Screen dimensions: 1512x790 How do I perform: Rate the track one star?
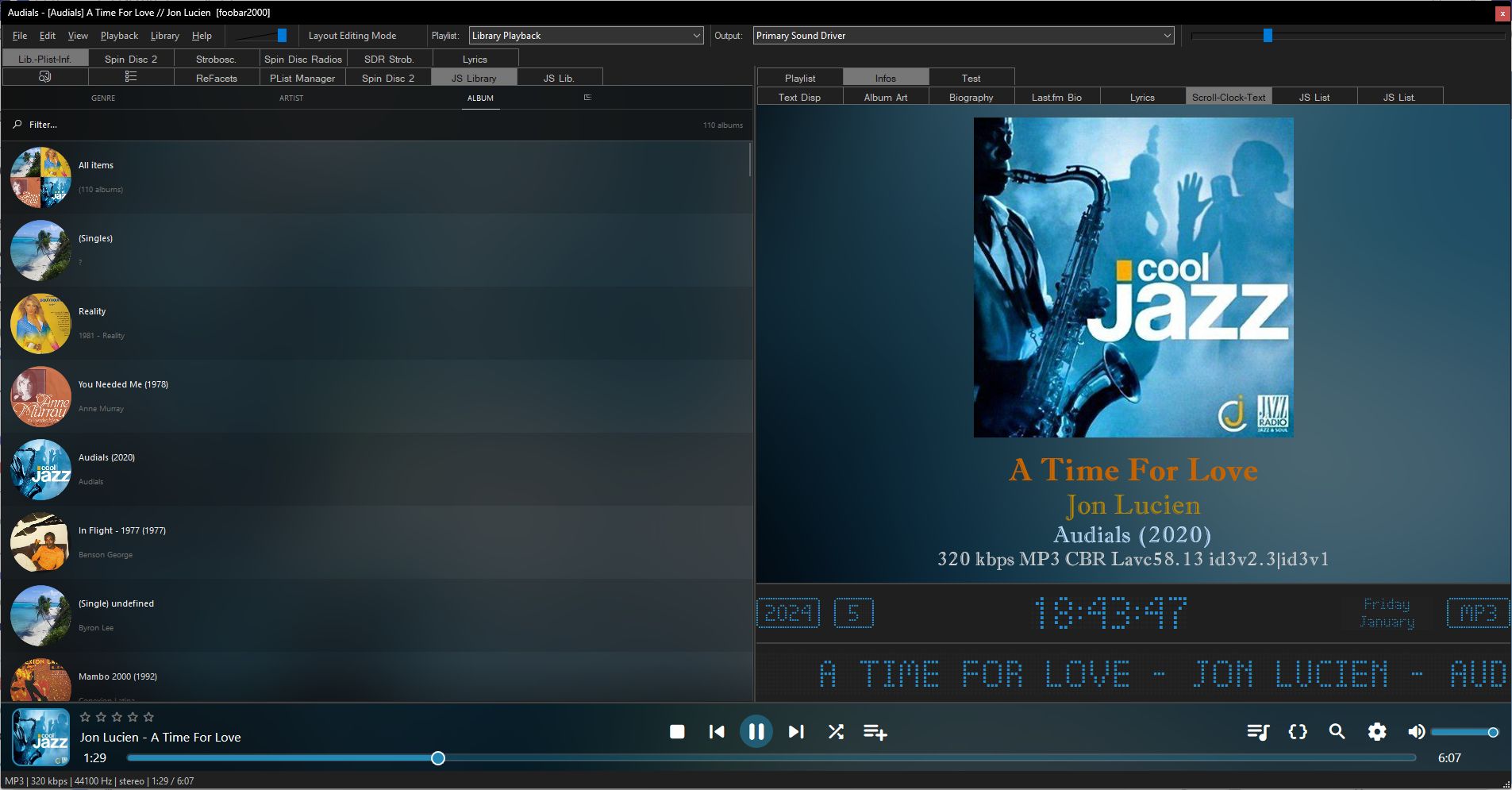tap(85, 717)
